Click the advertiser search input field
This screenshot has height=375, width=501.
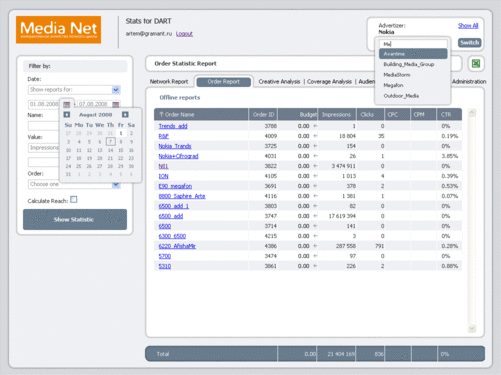pos(413,44)
